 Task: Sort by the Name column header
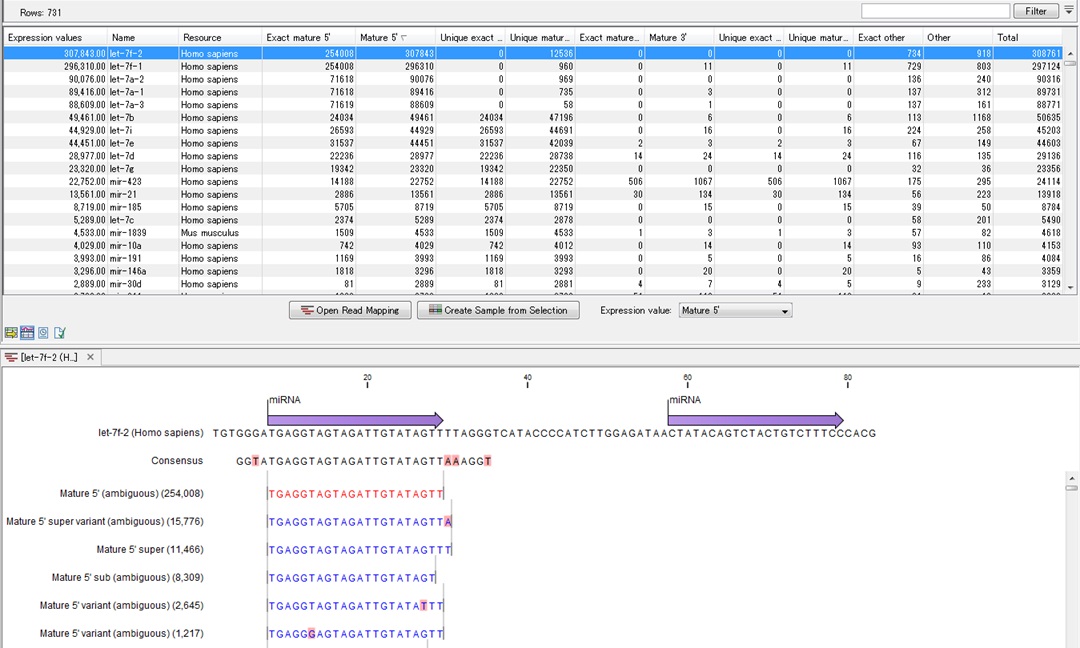pyautogui.click(x=143, y=37)
